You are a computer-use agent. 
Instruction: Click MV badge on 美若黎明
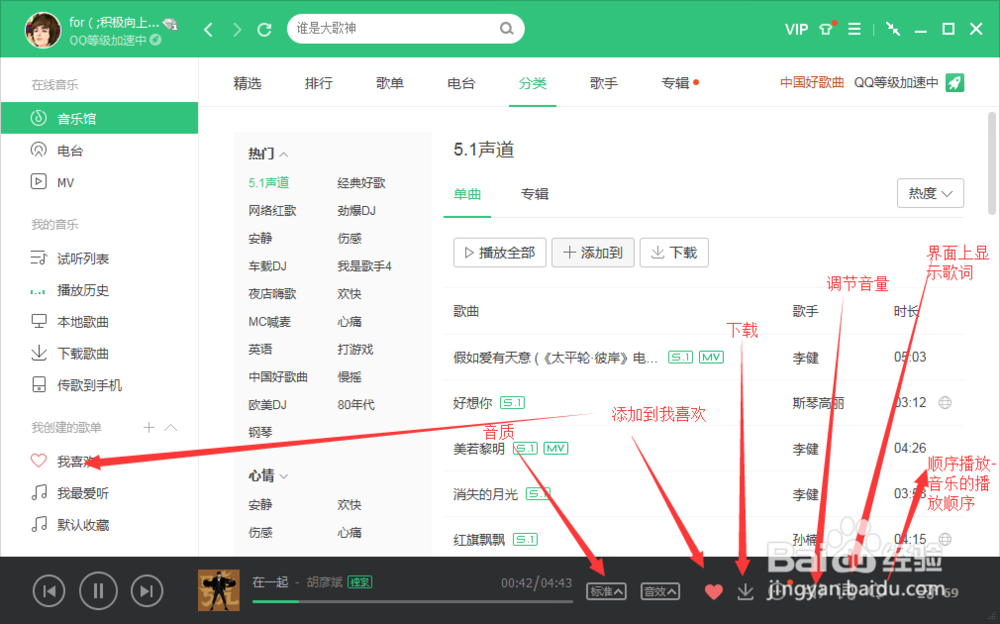click(x=555, y=449)
